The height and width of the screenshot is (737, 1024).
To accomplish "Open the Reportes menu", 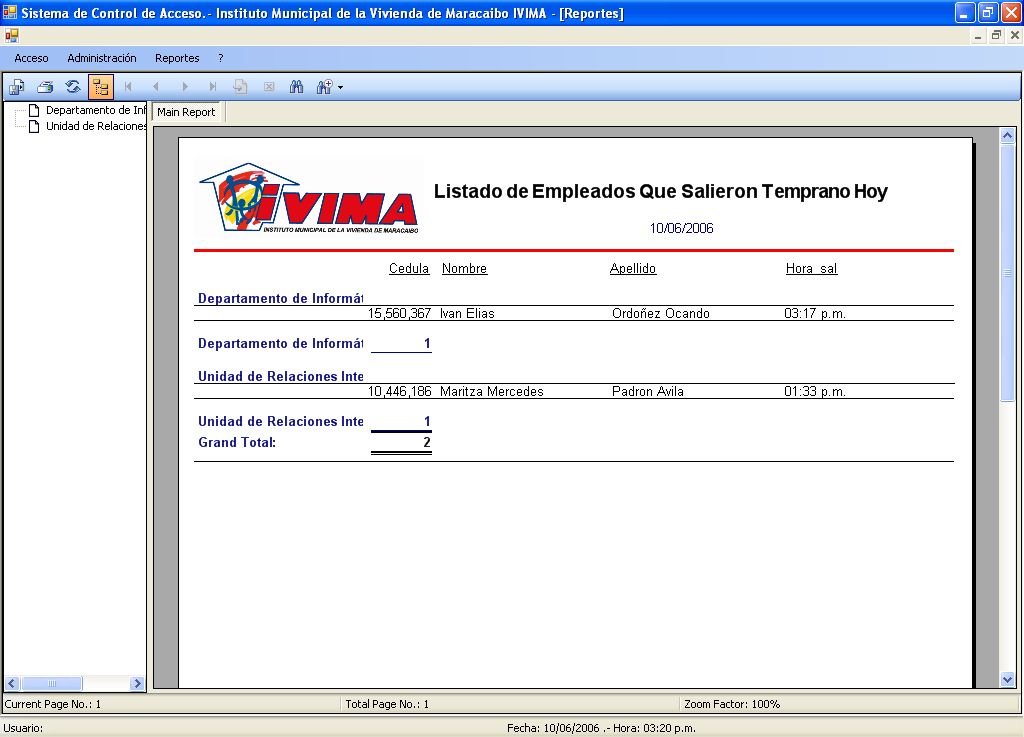I will [x=177, y=58].
